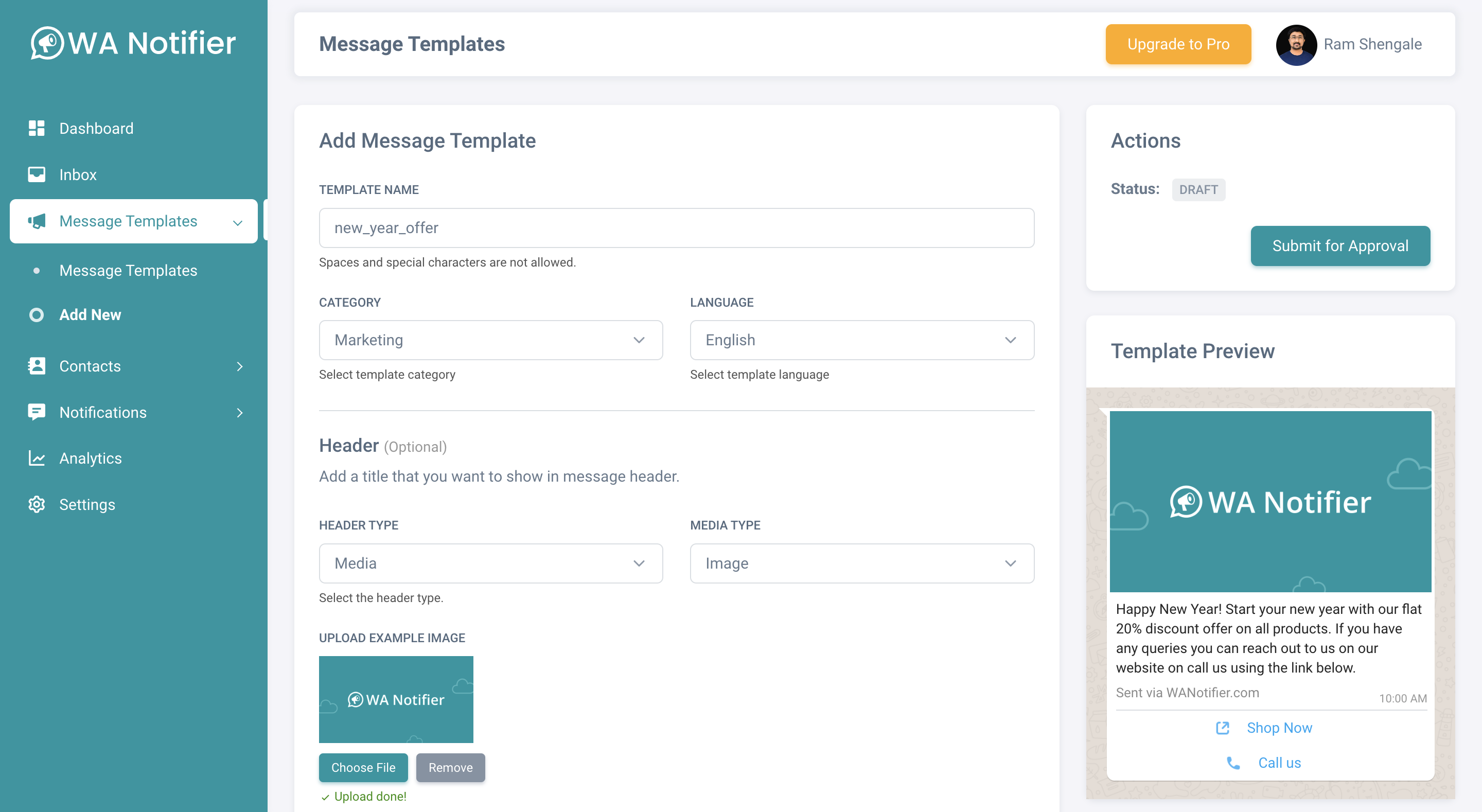This screenshot has height=812, width=1482.
Task: Click the 'Upload done!' confirmation text
Action: (x=370, y=797)
